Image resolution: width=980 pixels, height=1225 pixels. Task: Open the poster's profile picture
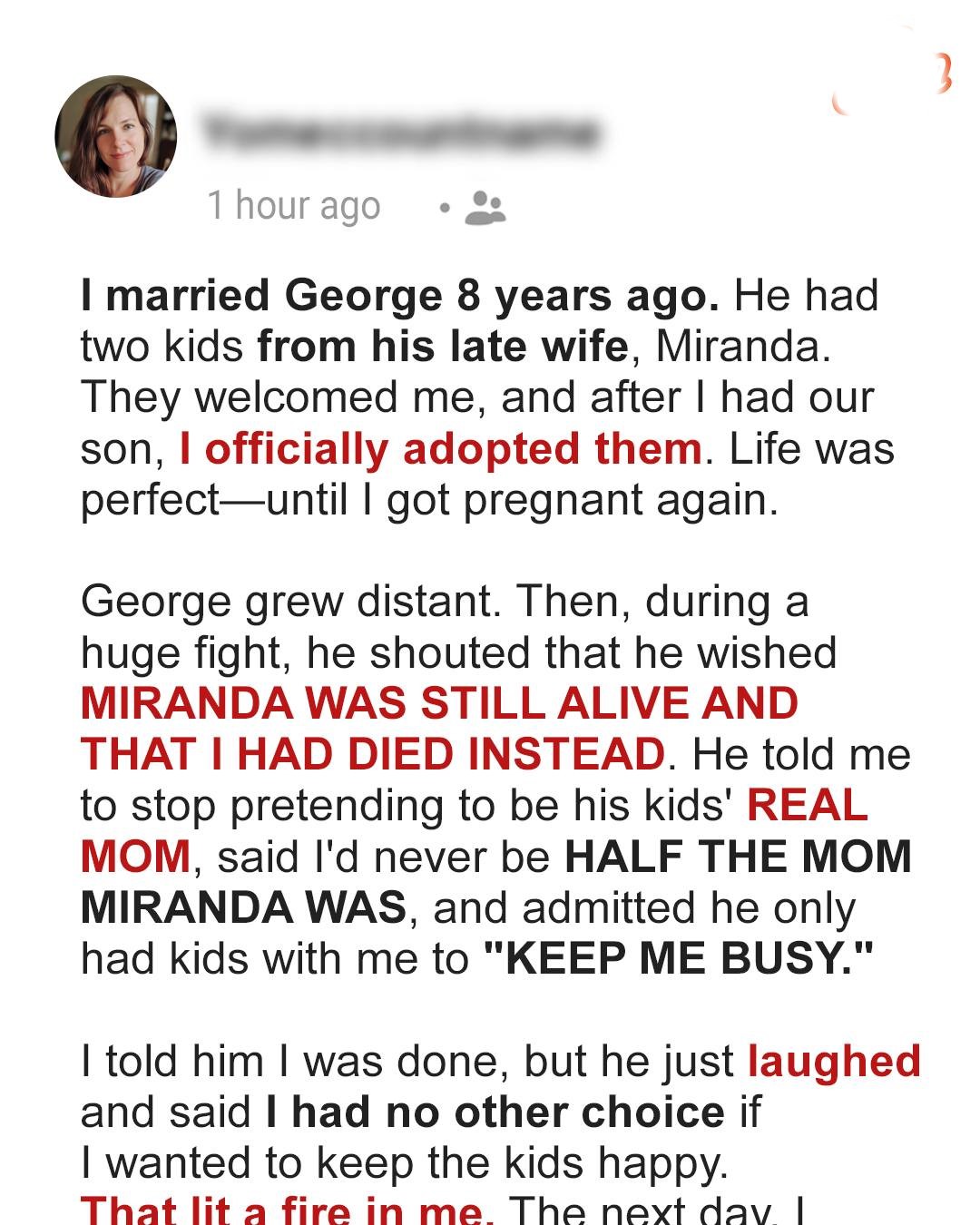click(x=116, y=136)
